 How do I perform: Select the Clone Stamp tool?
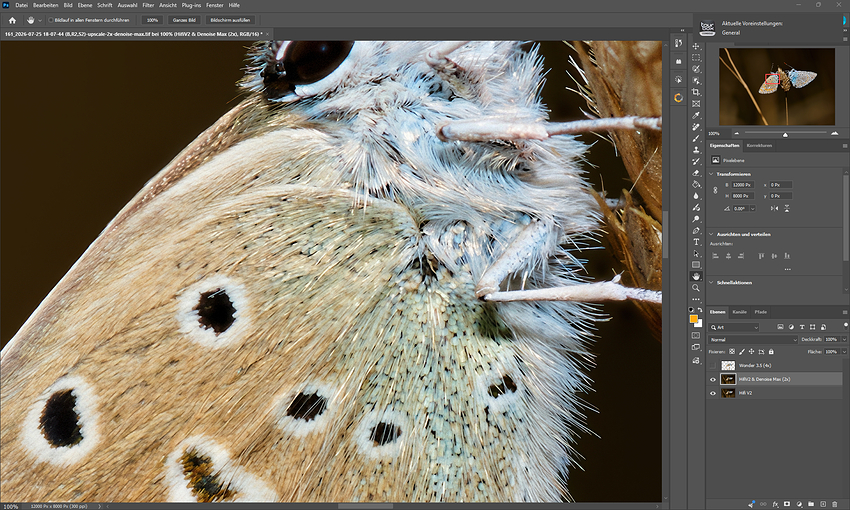point(696,150)
